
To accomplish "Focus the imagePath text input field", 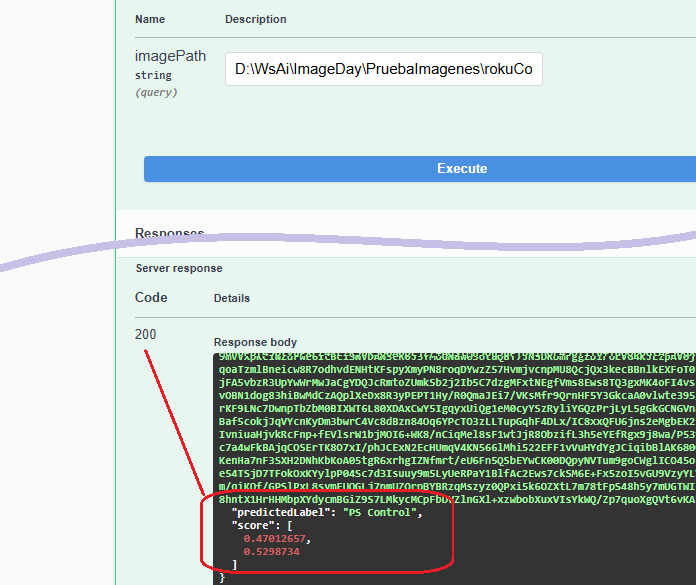I will 384,69.
